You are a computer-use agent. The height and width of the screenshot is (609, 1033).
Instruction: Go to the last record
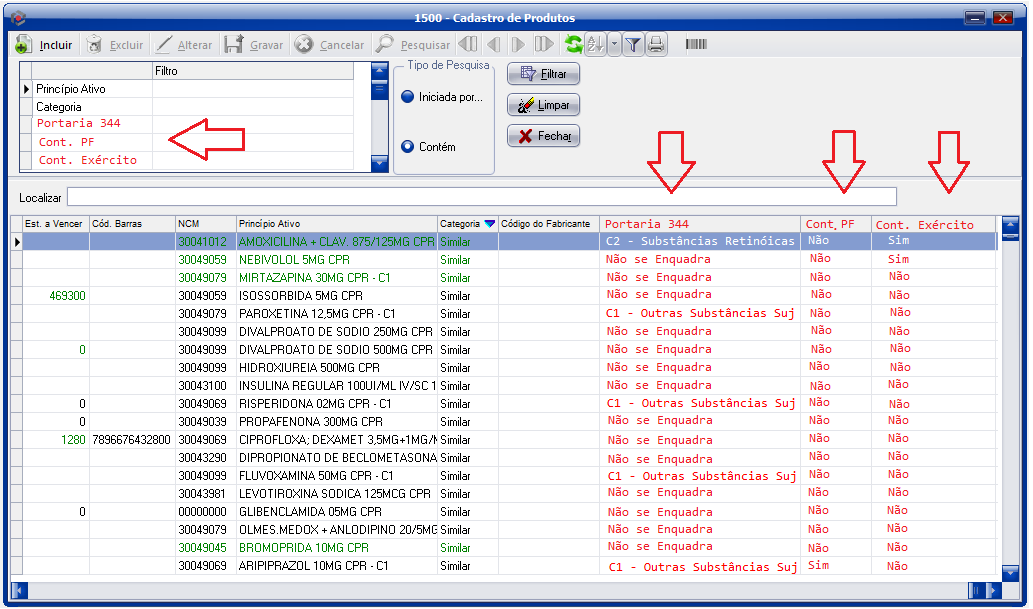pyautogui.click(x=543, y=45)
